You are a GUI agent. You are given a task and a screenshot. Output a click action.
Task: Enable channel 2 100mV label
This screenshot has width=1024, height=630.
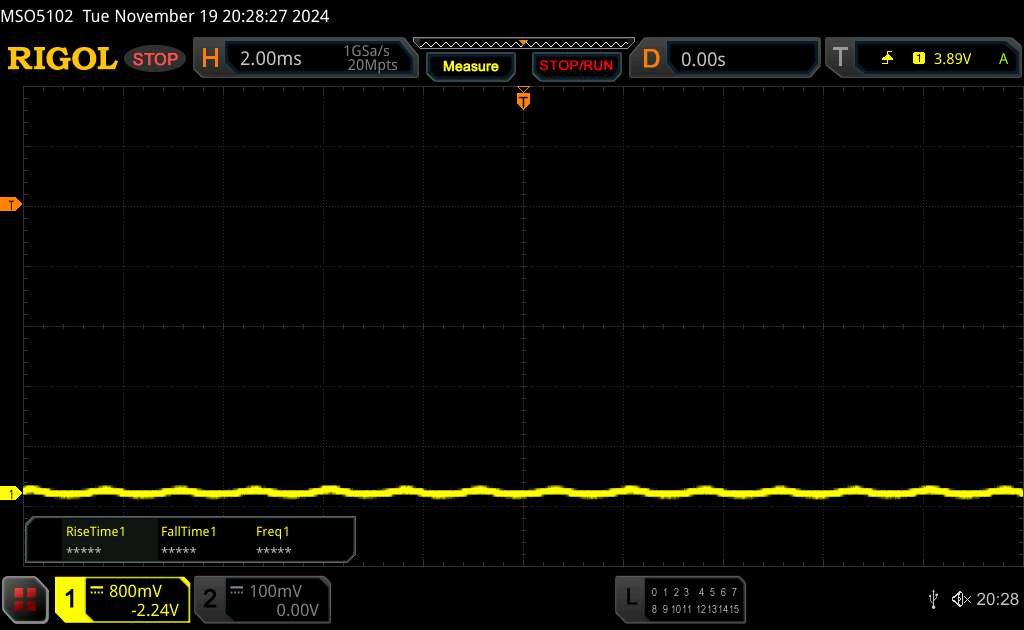(x=276, y=591)
